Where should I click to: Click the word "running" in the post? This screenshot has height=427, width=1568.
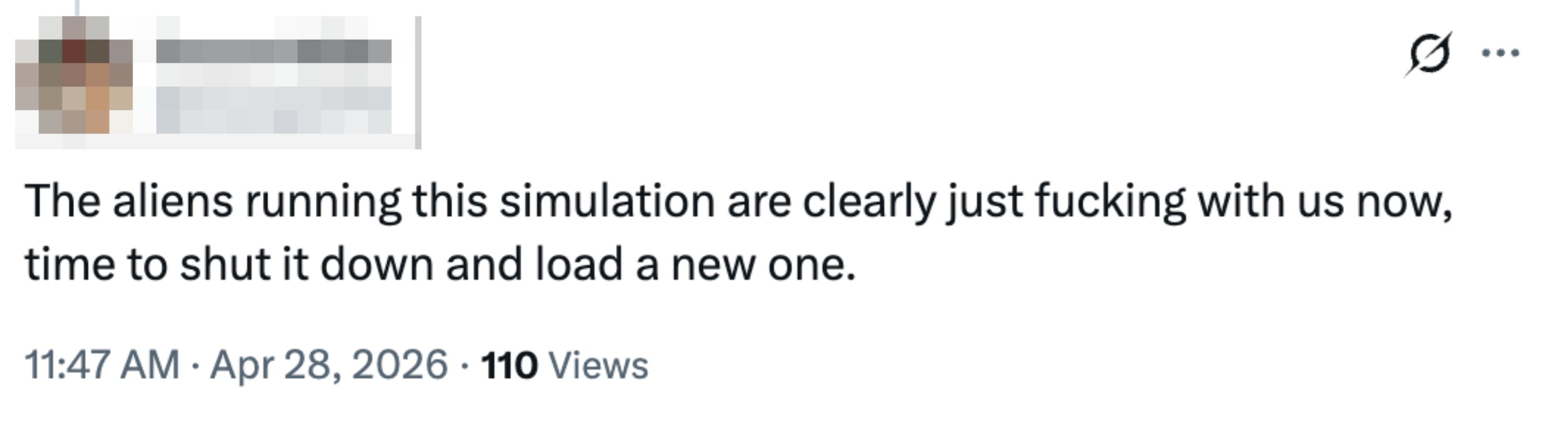click(x=323, y=201)
